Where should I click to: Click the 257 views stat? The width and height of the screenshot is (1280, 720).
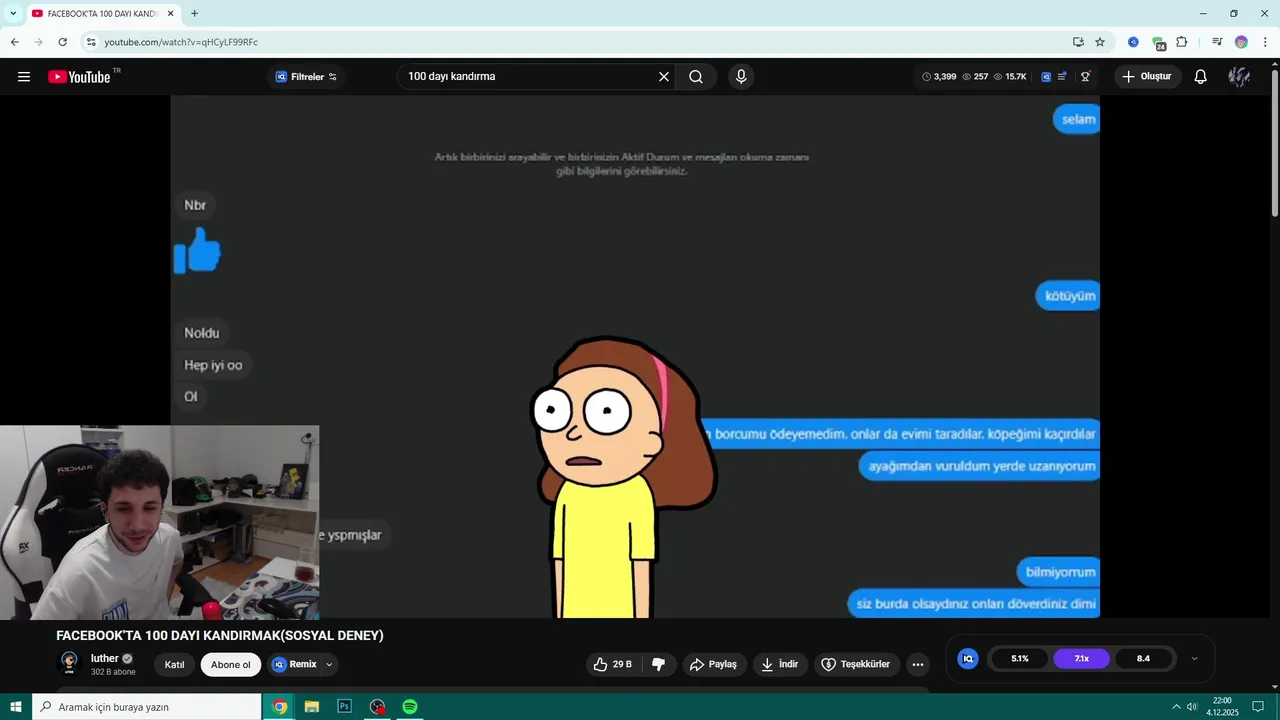(975, 77)
